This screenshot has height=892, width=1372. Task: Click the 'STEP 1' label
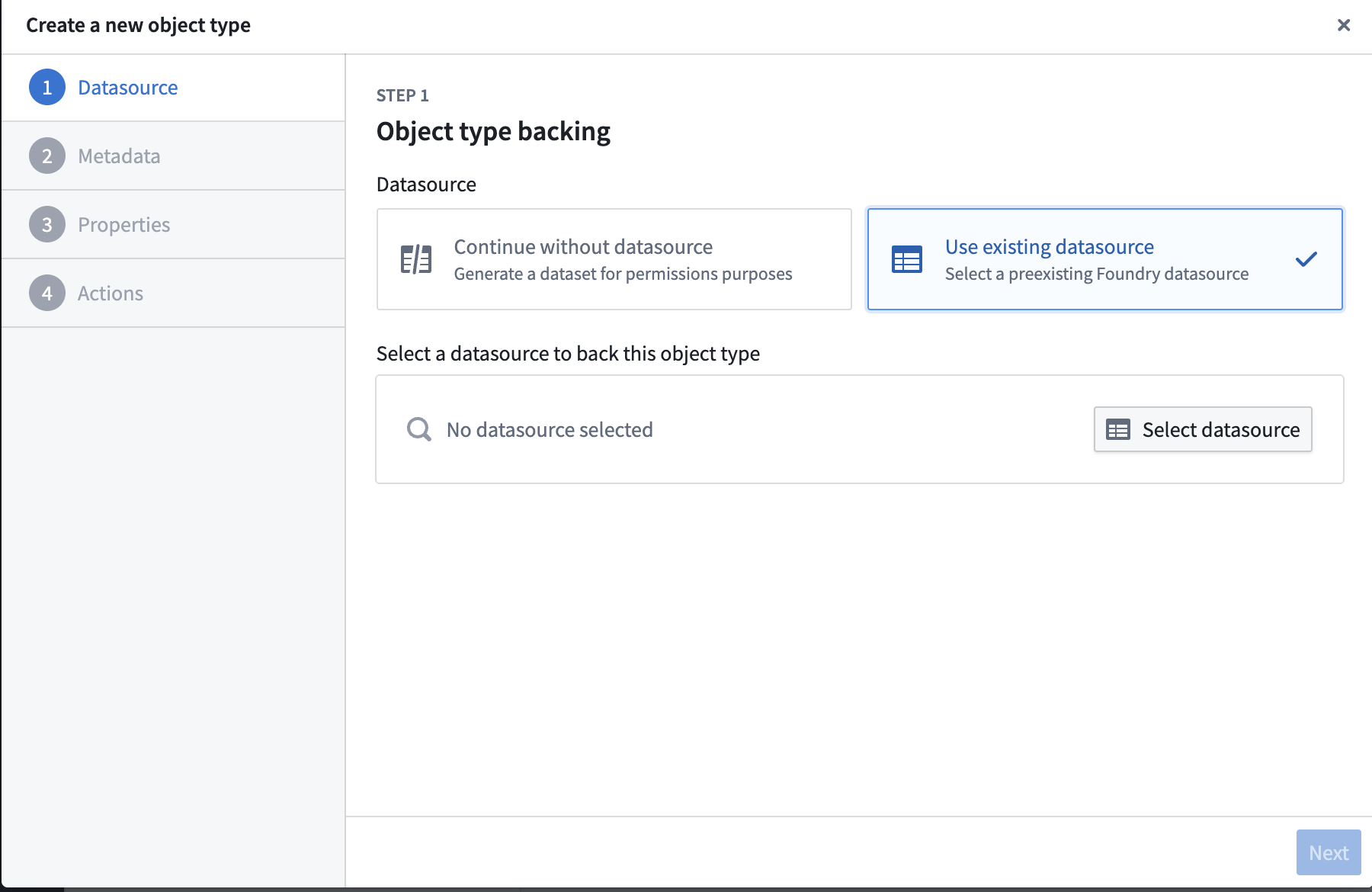[x=402, y=95]
